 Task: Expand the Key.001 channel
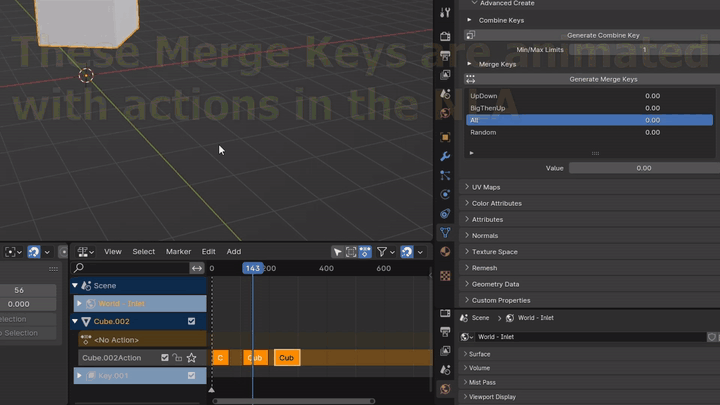pos(79,376)
